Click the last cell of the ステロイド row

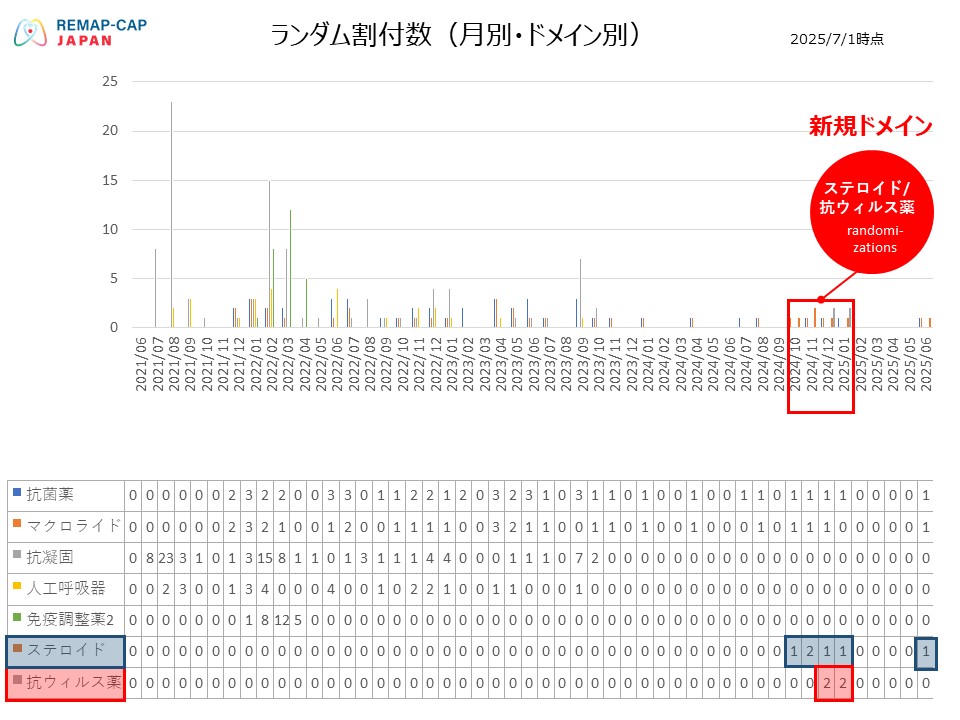[x=926, y=651]
